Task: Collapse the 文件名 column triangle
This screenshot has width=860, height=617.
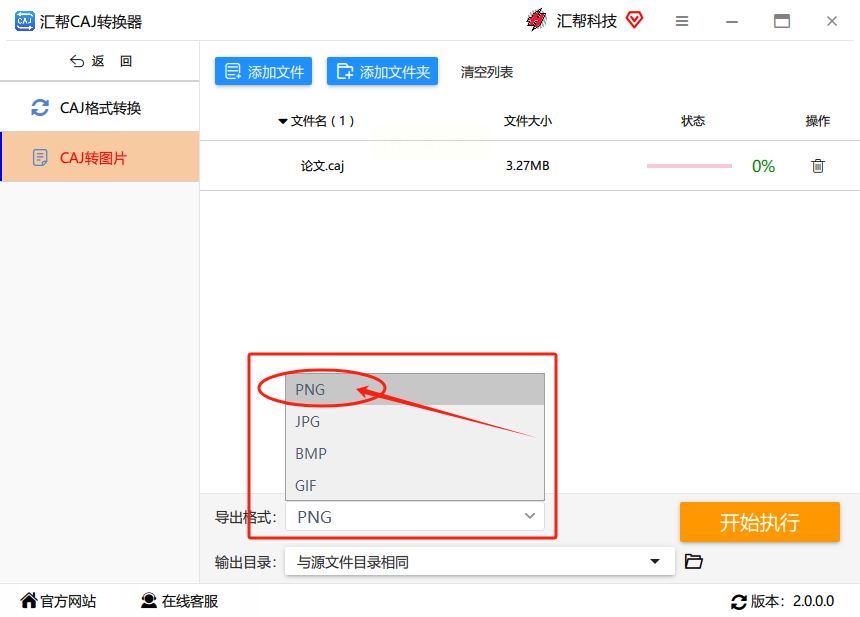Action: point(282,121)
